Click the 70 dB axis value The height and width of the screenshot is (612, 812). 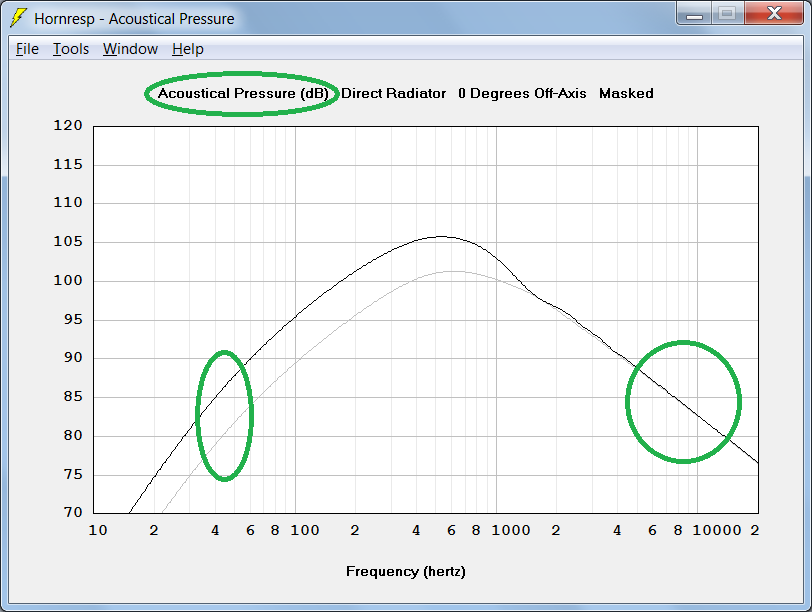pos(73,512)
